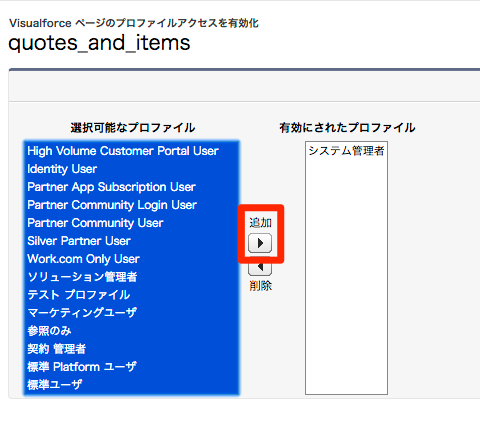Click the 削除 left-arrow button
Viewport: 480px width, 434px height.
pyautogui.click(x=260, y=268)
